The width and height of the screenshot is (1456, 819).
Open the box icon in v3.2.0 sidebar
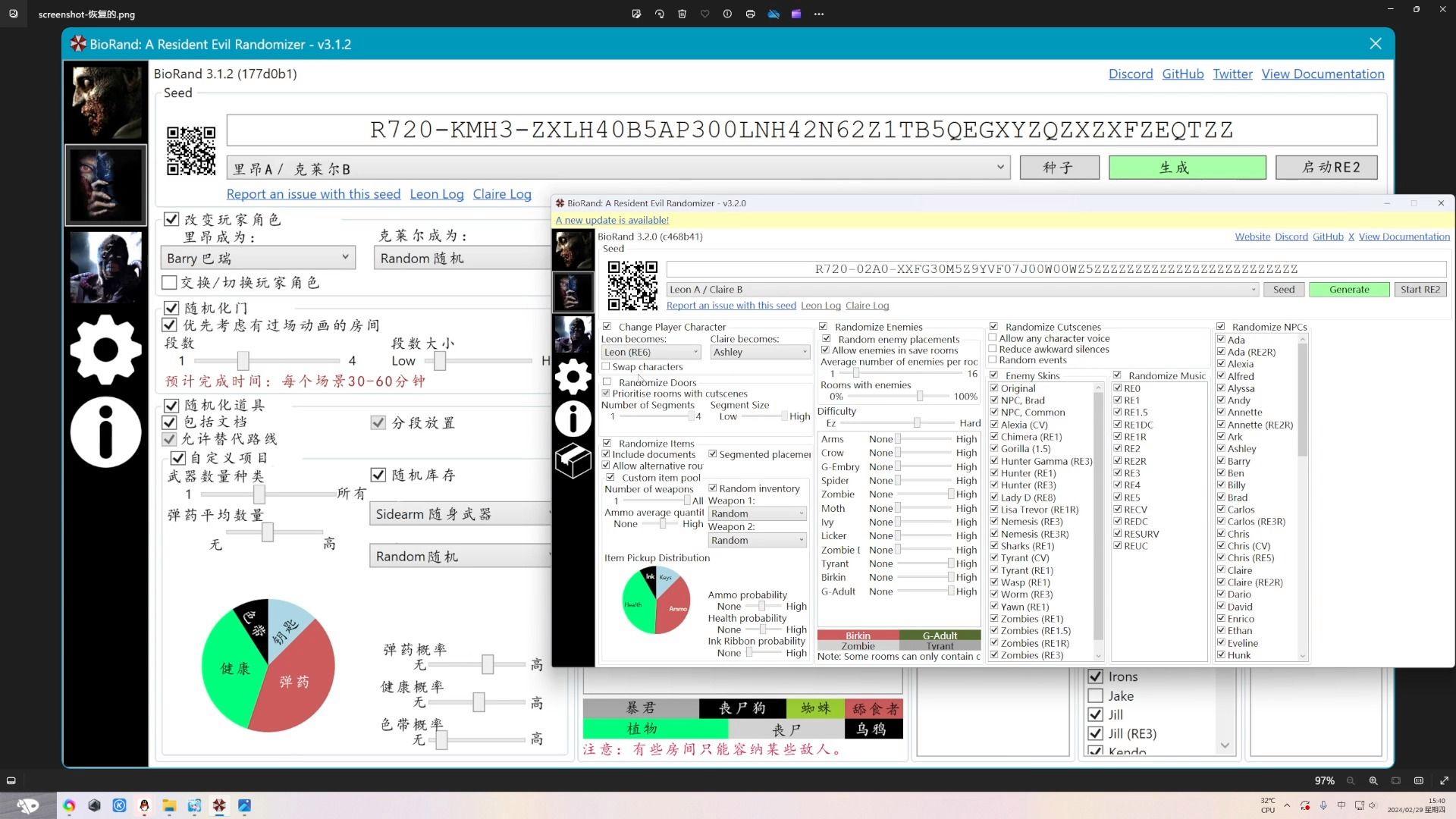tap(573, 460)
